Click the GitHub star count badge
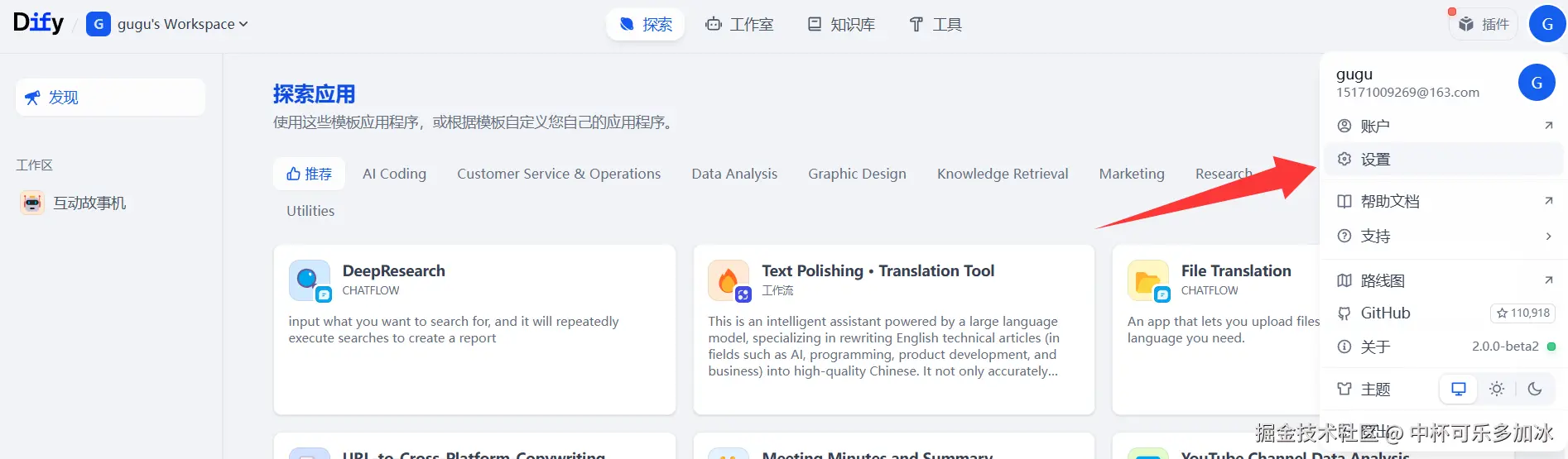This screenshot has height=459, width=1568. pyautogui.click(x=1522, y=313)
